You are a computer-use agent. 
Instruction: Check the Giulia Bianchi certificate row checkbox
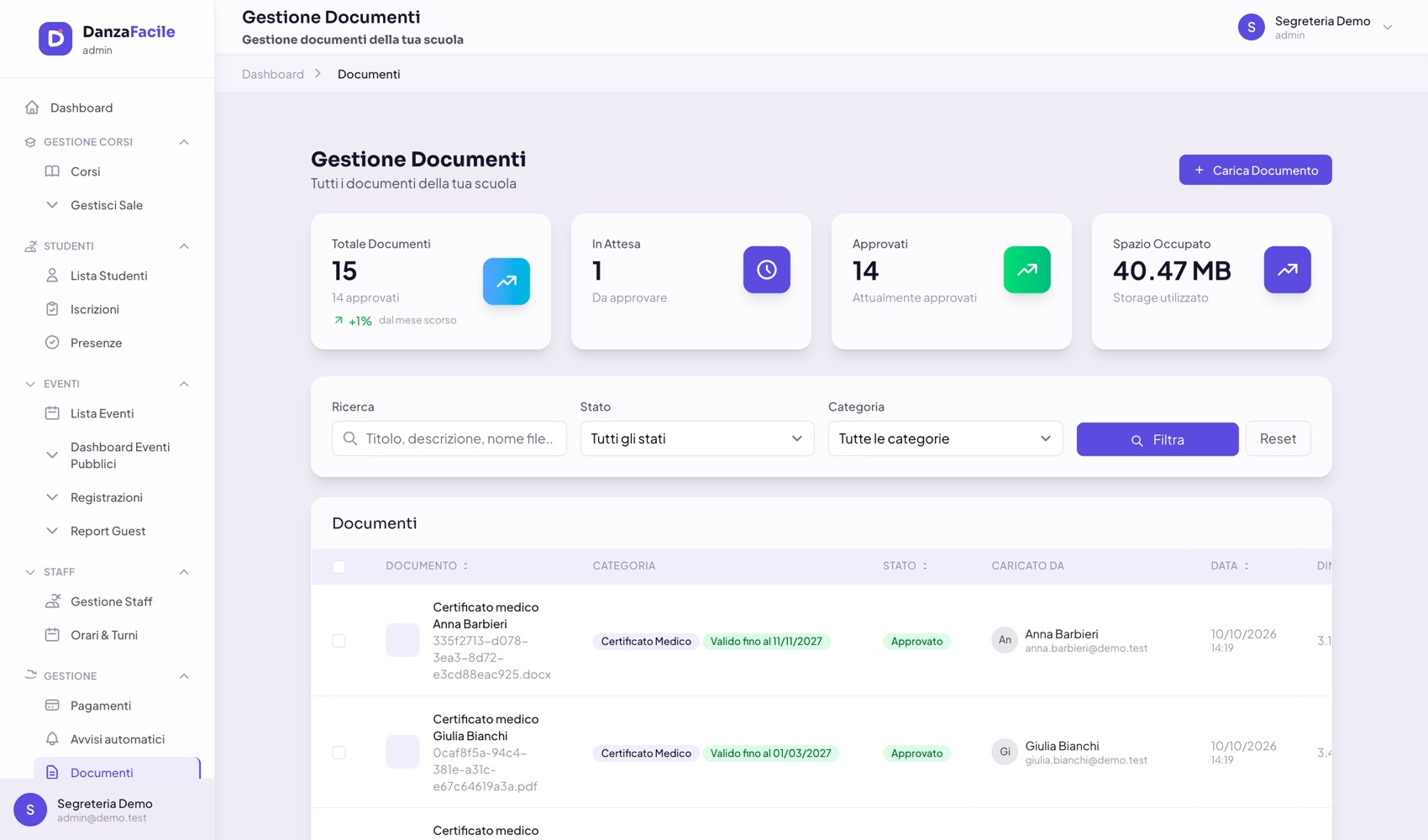coord(339,753)
